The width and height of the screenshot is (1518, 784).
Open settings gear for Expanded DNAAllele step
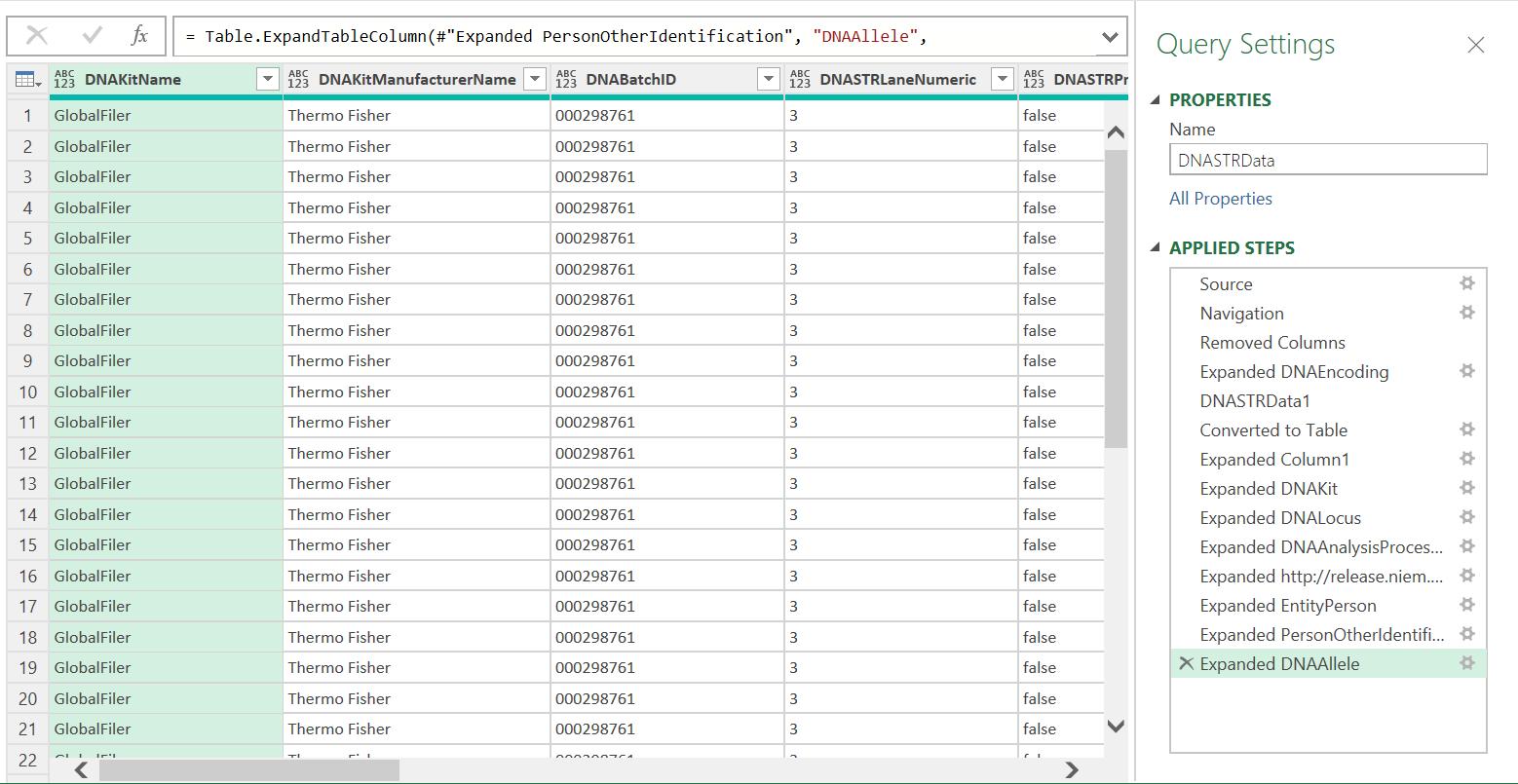tap(1466, 663)
